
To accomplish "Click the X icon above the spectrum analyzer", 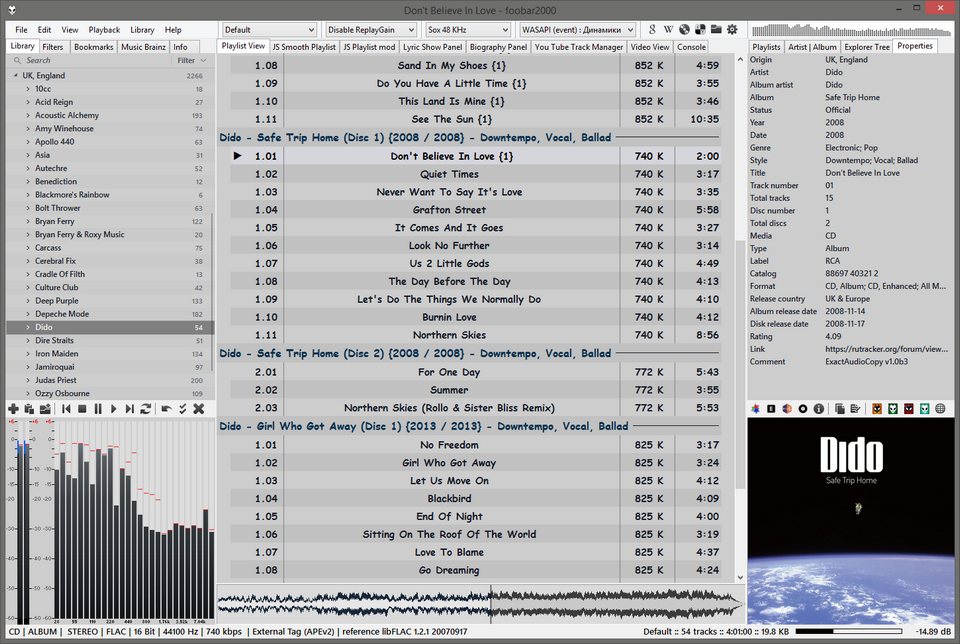I will coord(198,409).
